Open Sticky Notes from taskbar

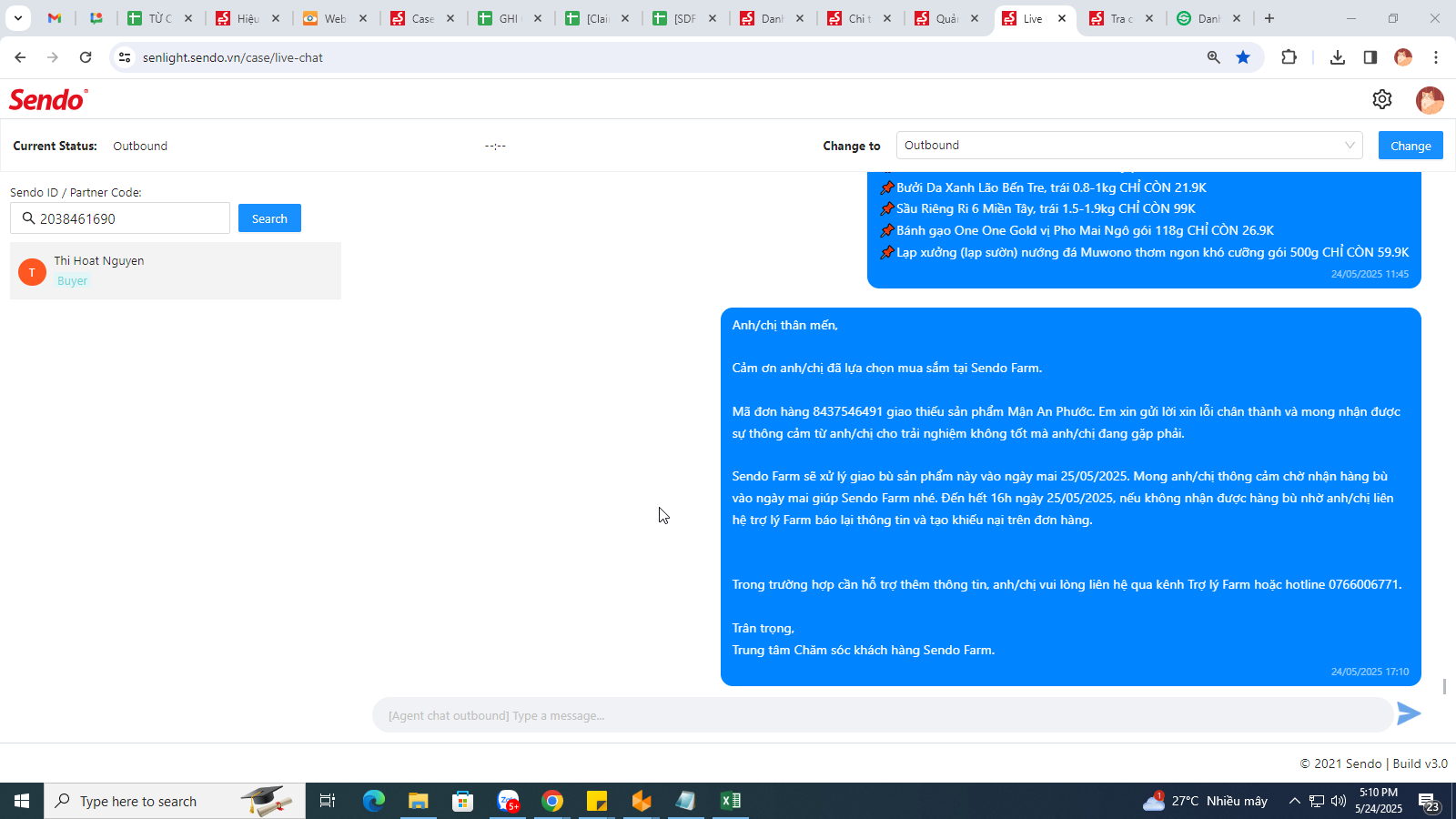pyautogui.click(x=597, y=801)
